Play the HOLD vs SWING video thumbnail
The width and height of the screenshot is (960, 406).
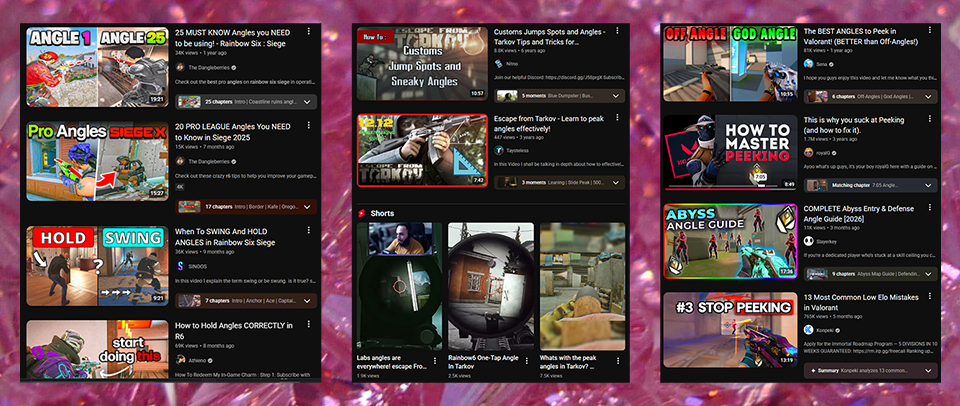click(96, 265)
